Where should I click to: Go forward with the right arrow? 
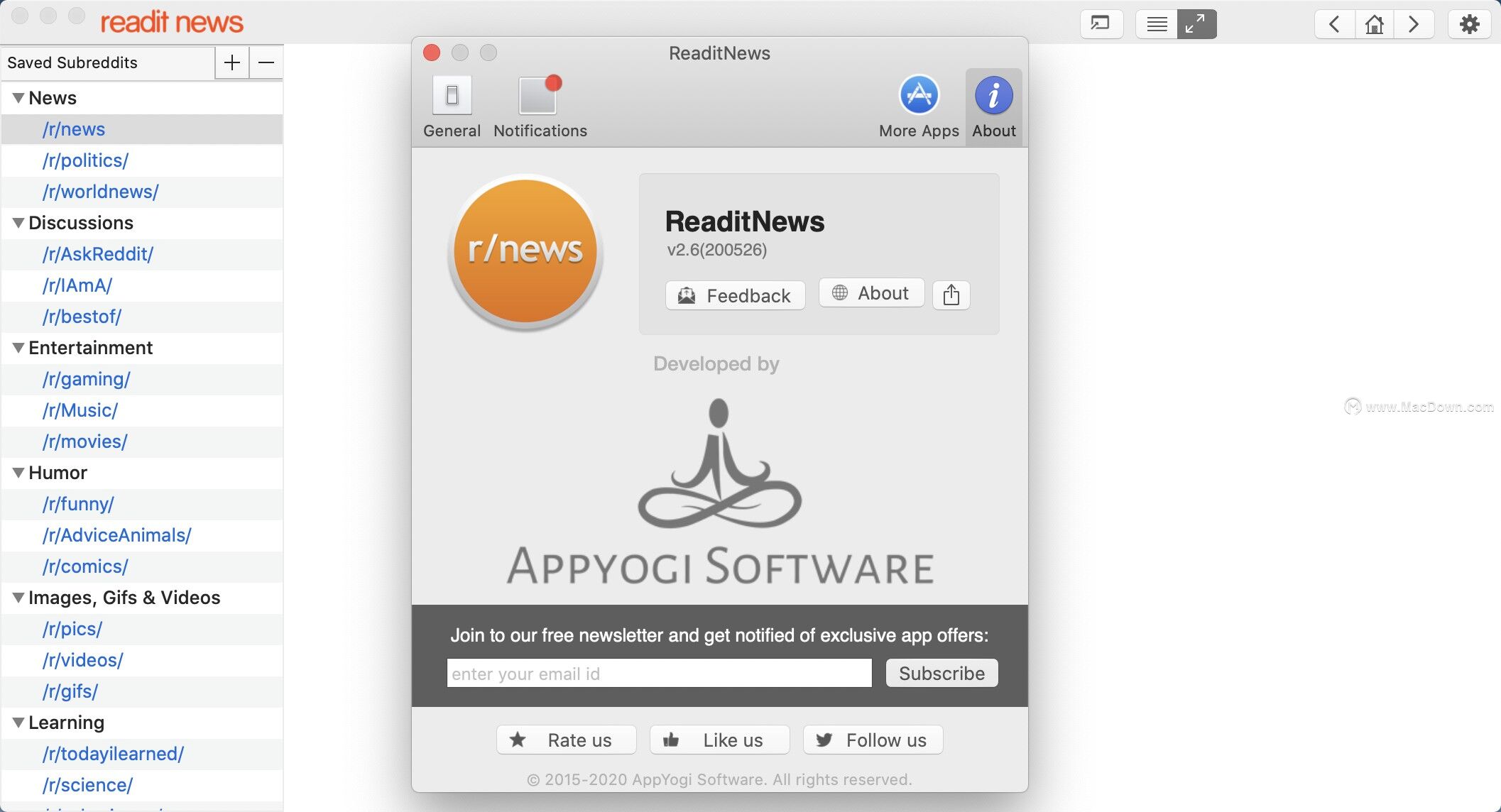coord(1414,24)
